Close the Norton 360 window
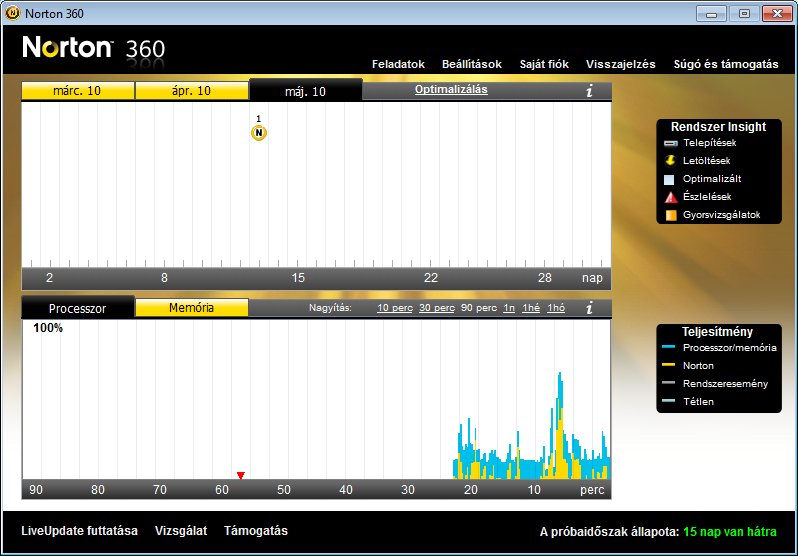798x556 pixels. (x=777, y=14)
